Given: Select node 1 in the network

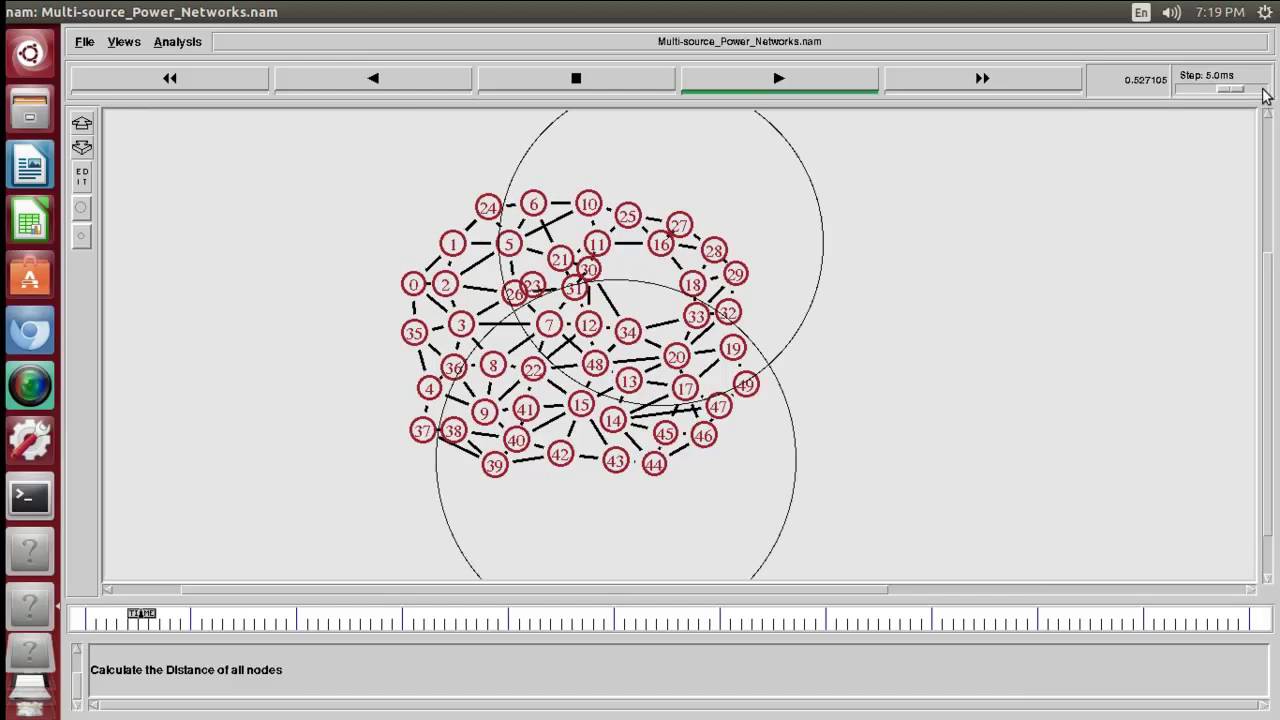Looking at the screenshot, I should [452, 244].
